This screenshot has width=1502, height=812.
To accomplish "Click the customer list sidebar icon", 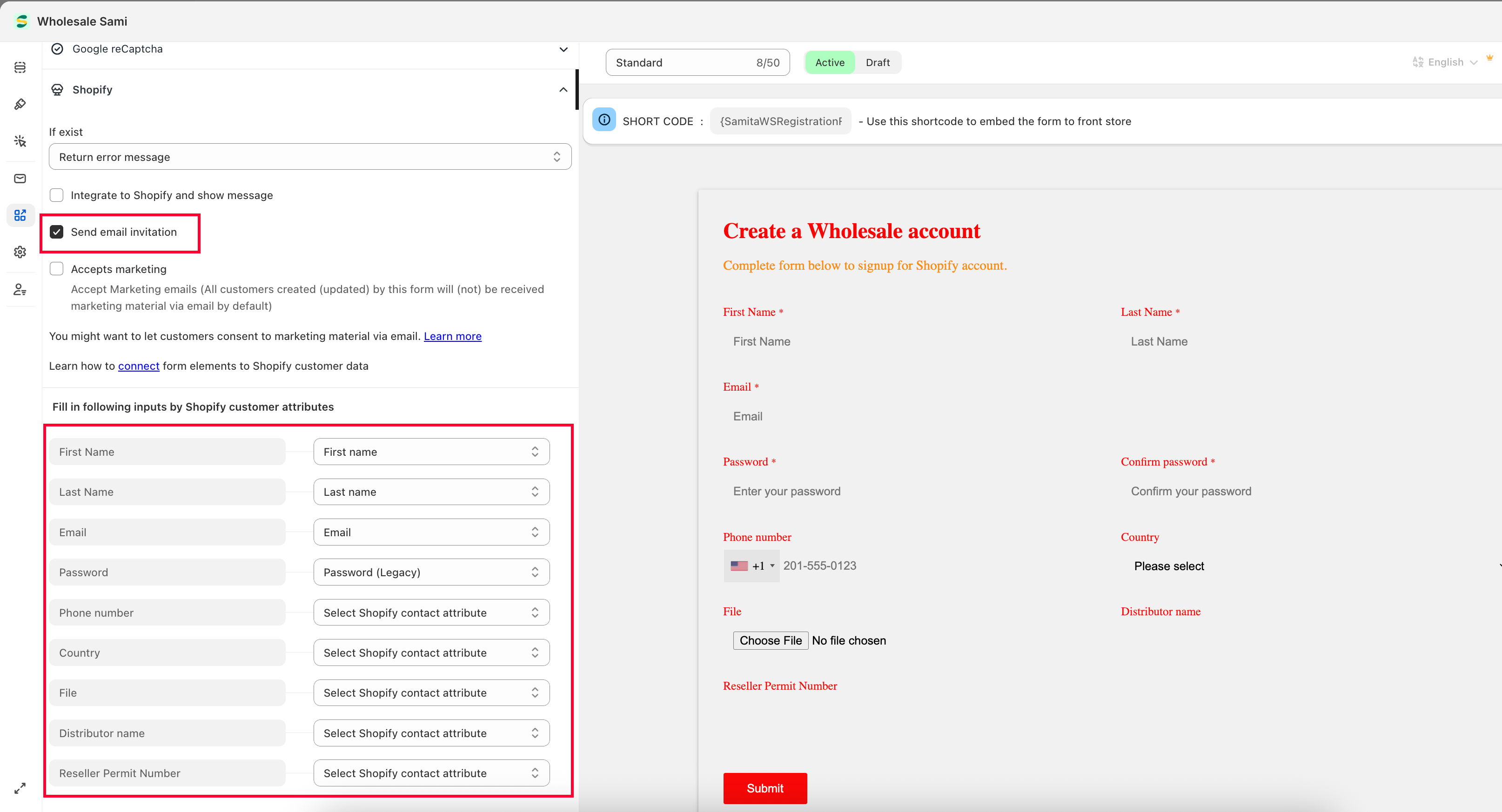I will 20,289.
